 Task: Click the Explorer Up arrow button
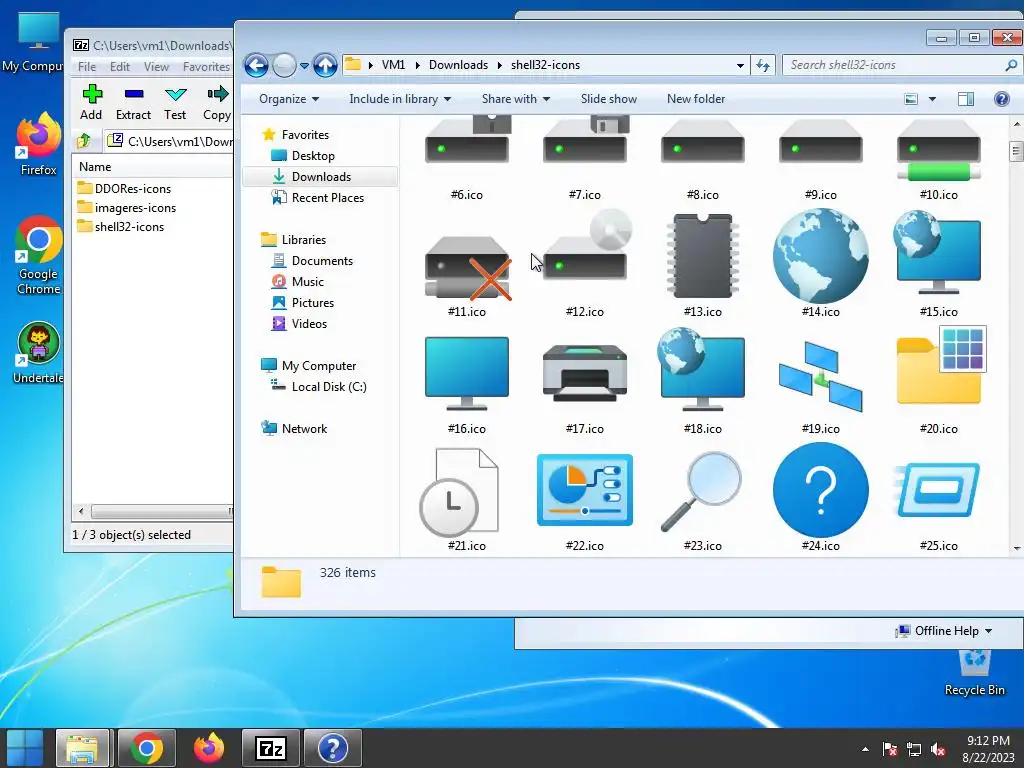click(x=325, y=65)
